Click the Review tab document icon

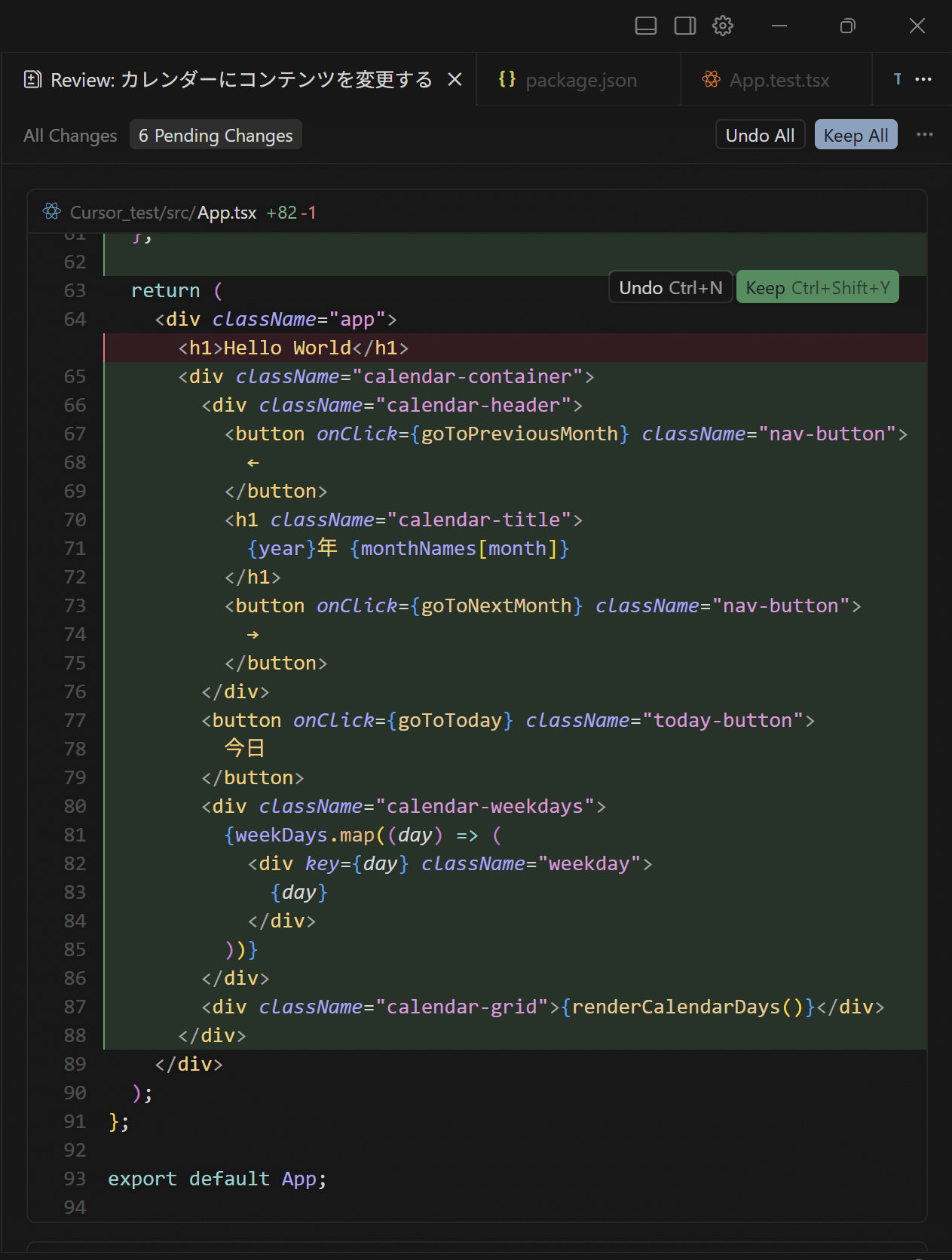[32, 79]
